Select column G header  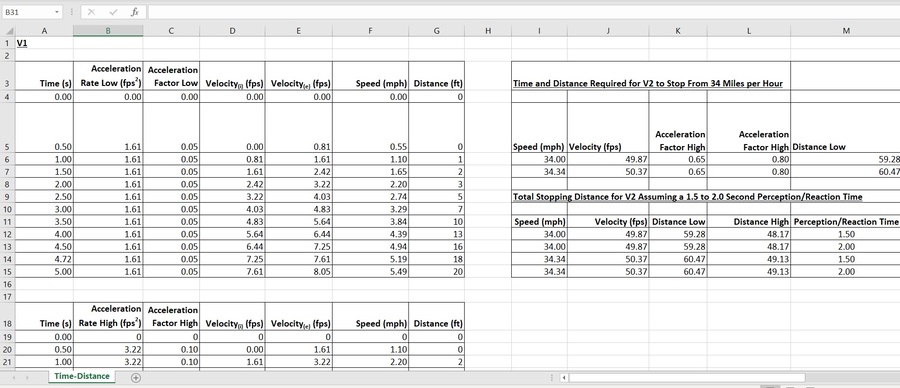coord(436,32)
